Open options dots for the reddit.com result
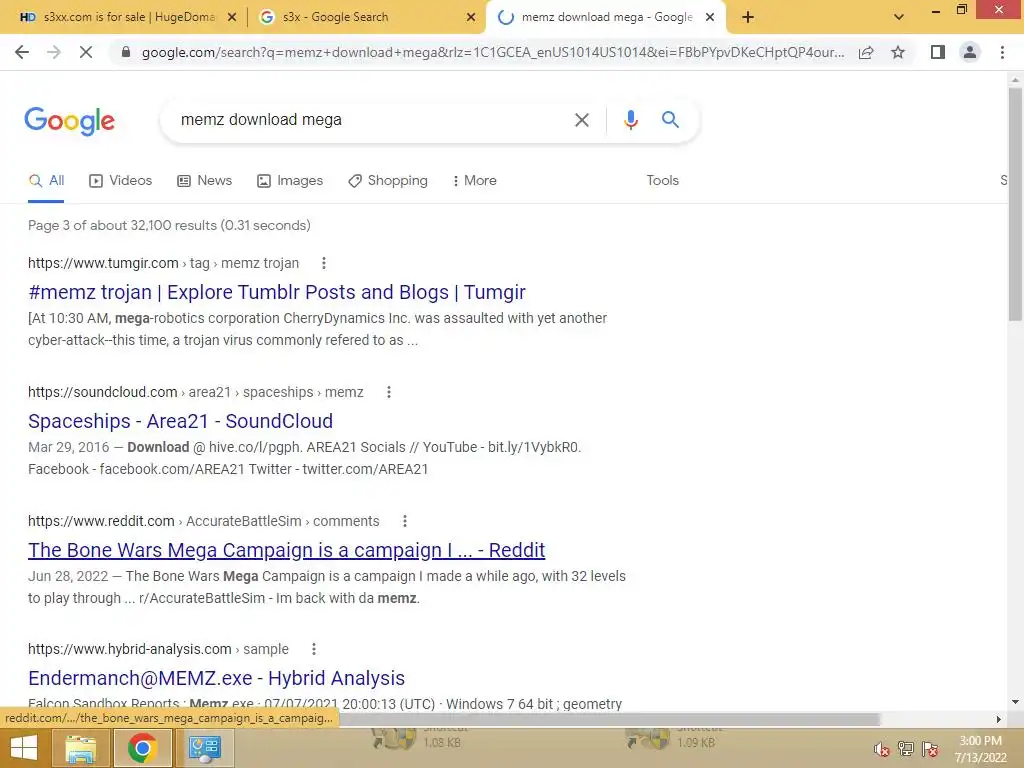The width and height of the screenshot is (1024, 768). point(405,521)
